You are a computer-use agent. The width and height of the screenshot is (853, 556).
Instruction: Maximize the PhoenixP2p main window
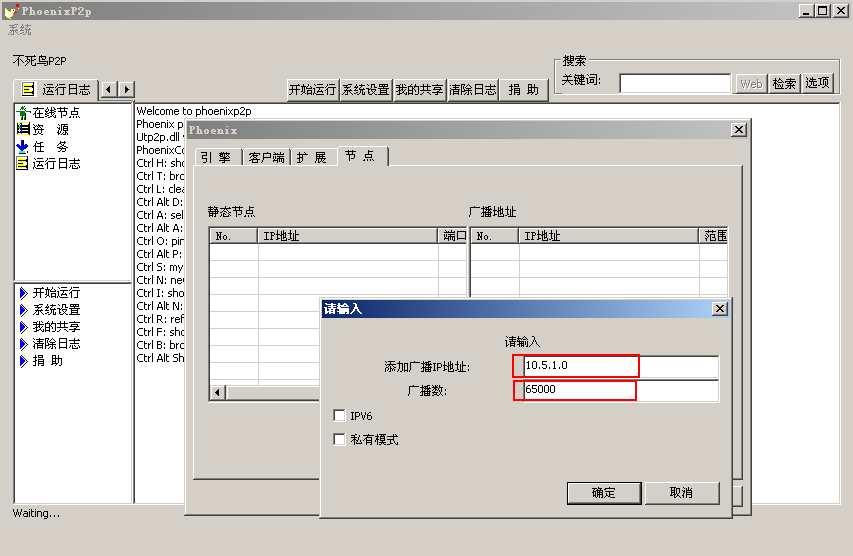[x=823, y=10]
